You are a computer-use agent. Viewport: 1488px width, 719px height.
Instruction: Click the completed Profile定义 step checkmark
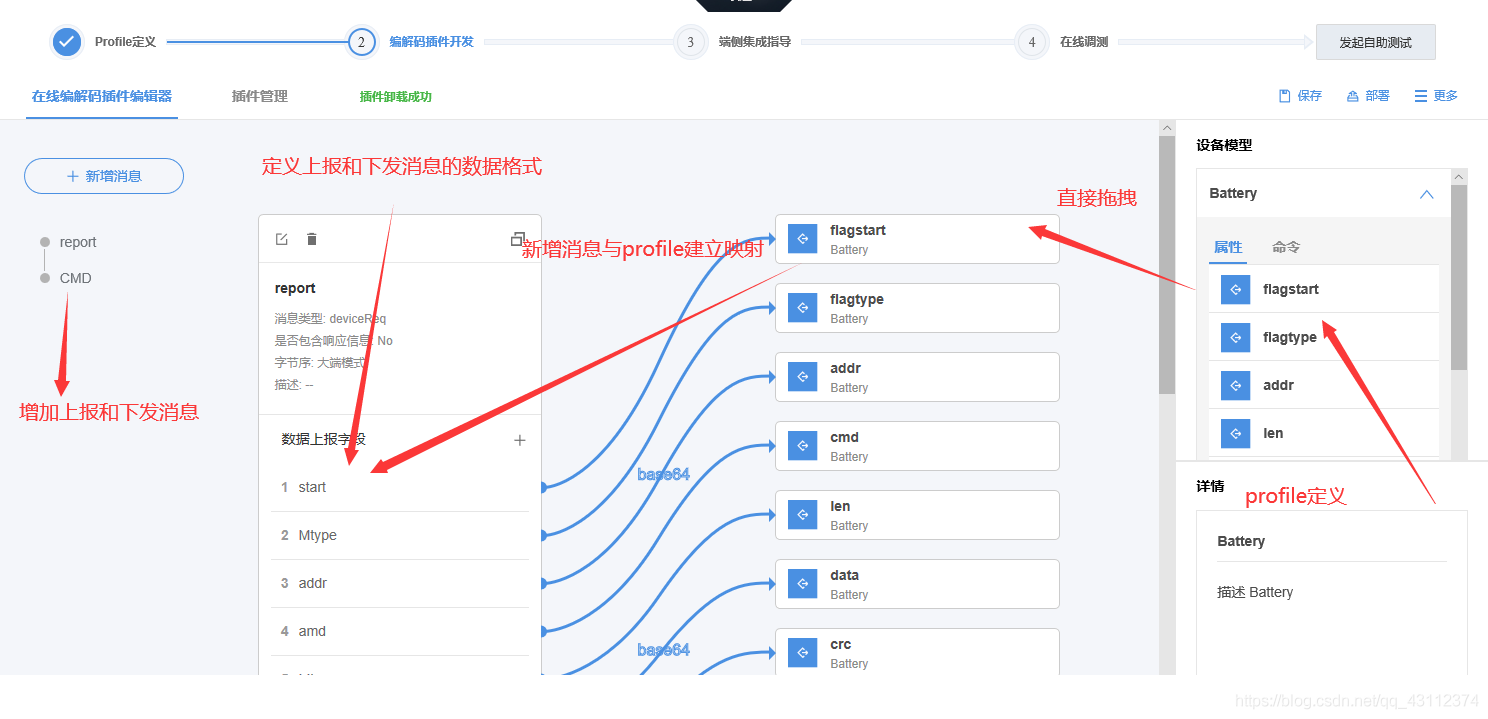(66, 42)
